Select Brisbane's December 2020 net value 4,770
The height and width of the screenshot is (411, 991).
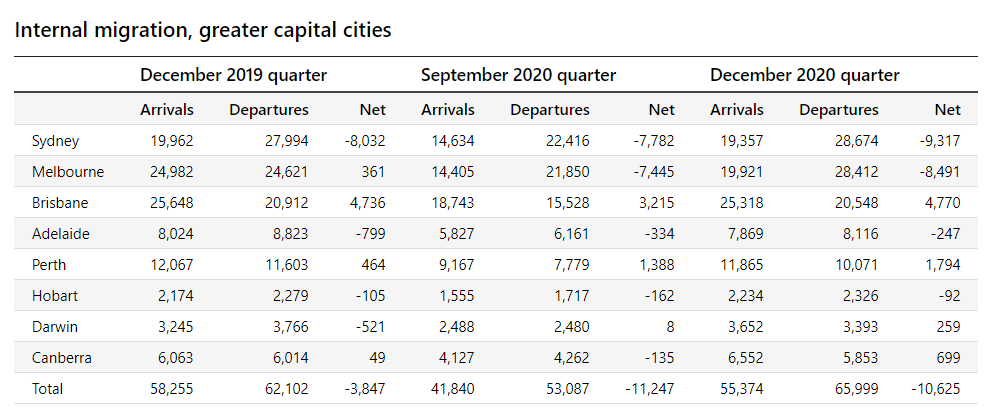(940, 203)
